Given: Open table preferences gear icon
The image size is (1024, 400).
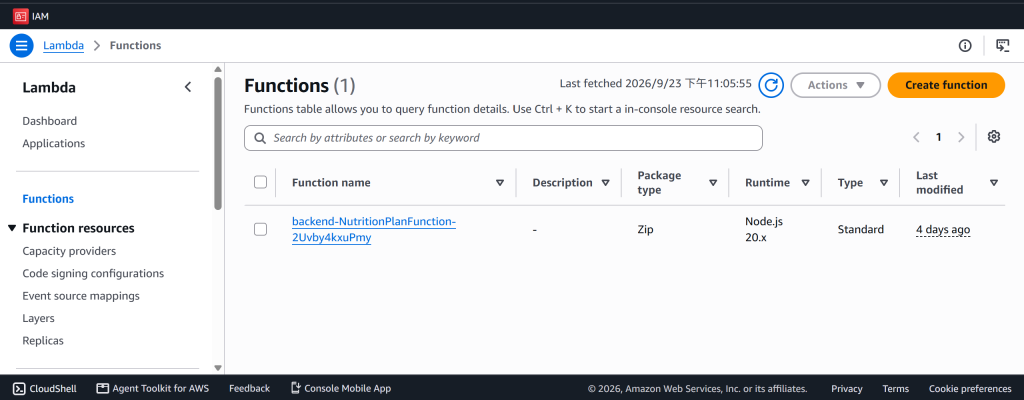Looking at the screenshot, I should click(993, 137).
